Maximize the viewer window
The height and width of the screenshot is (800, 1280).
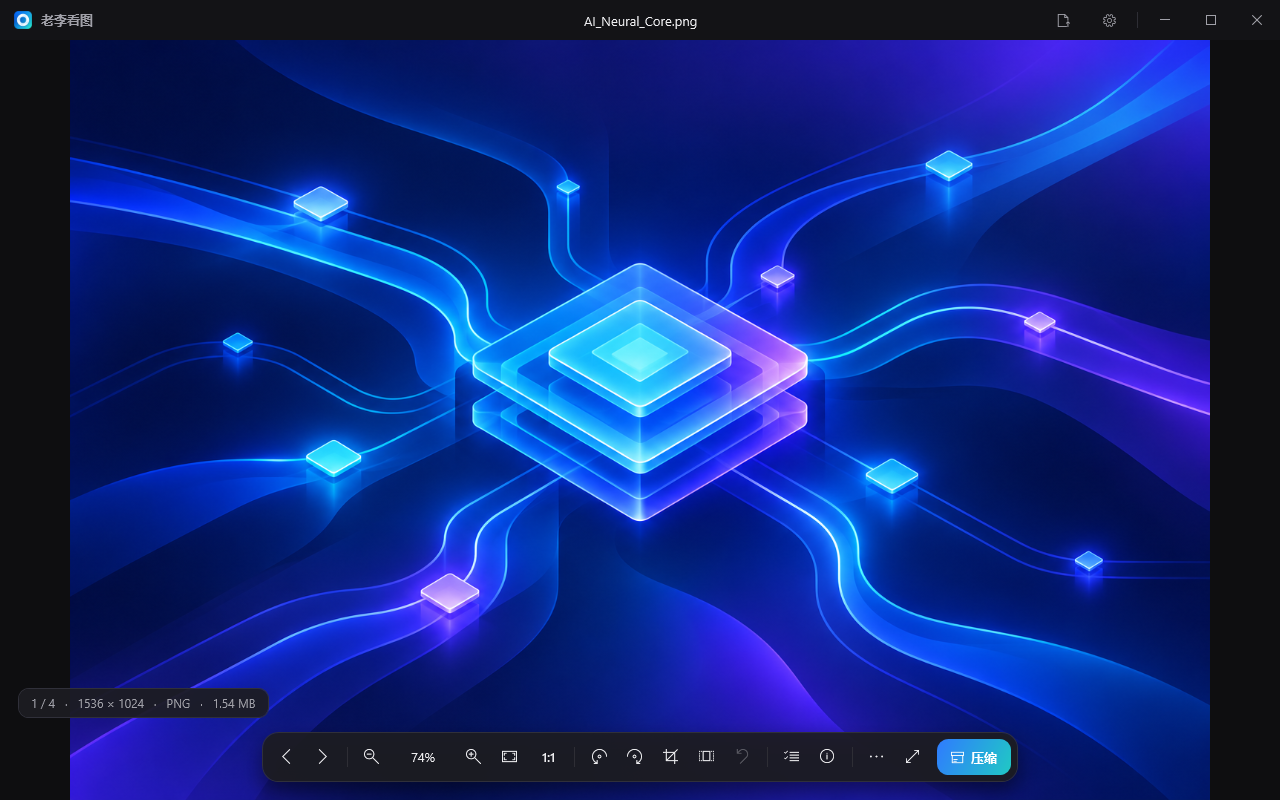tap(1211, 20)
